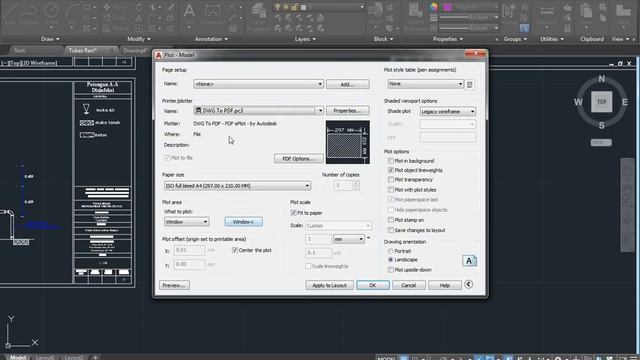Click Apply to Layout button

tap(329, 285)
